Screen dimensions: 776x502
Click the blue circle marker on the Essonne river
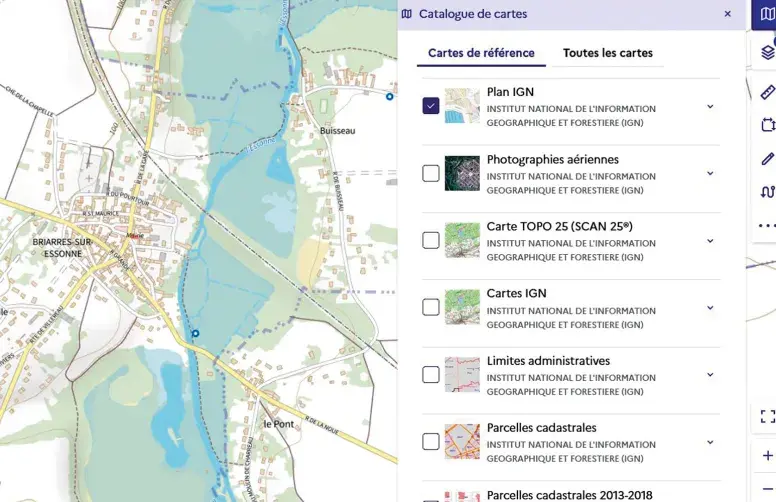pyautogui.click(x=195, y=334)
